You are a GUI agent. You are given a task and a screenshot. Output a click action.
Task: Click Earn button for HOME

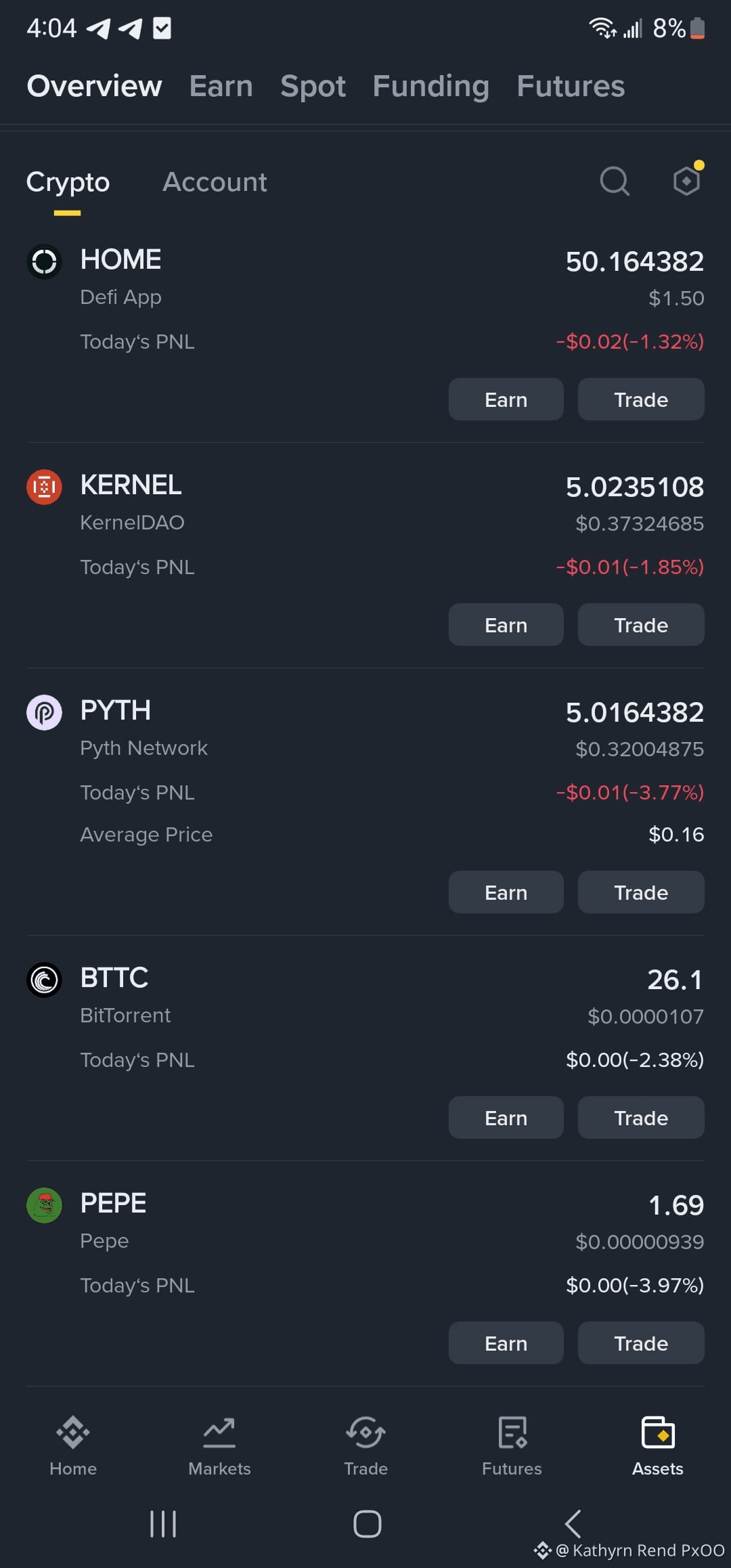pos(506,399)
